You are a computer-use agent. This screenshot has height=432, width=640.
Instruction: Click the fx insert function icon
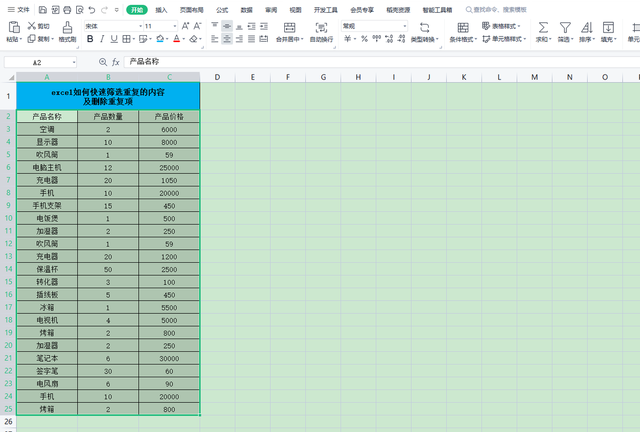[116, 62]
